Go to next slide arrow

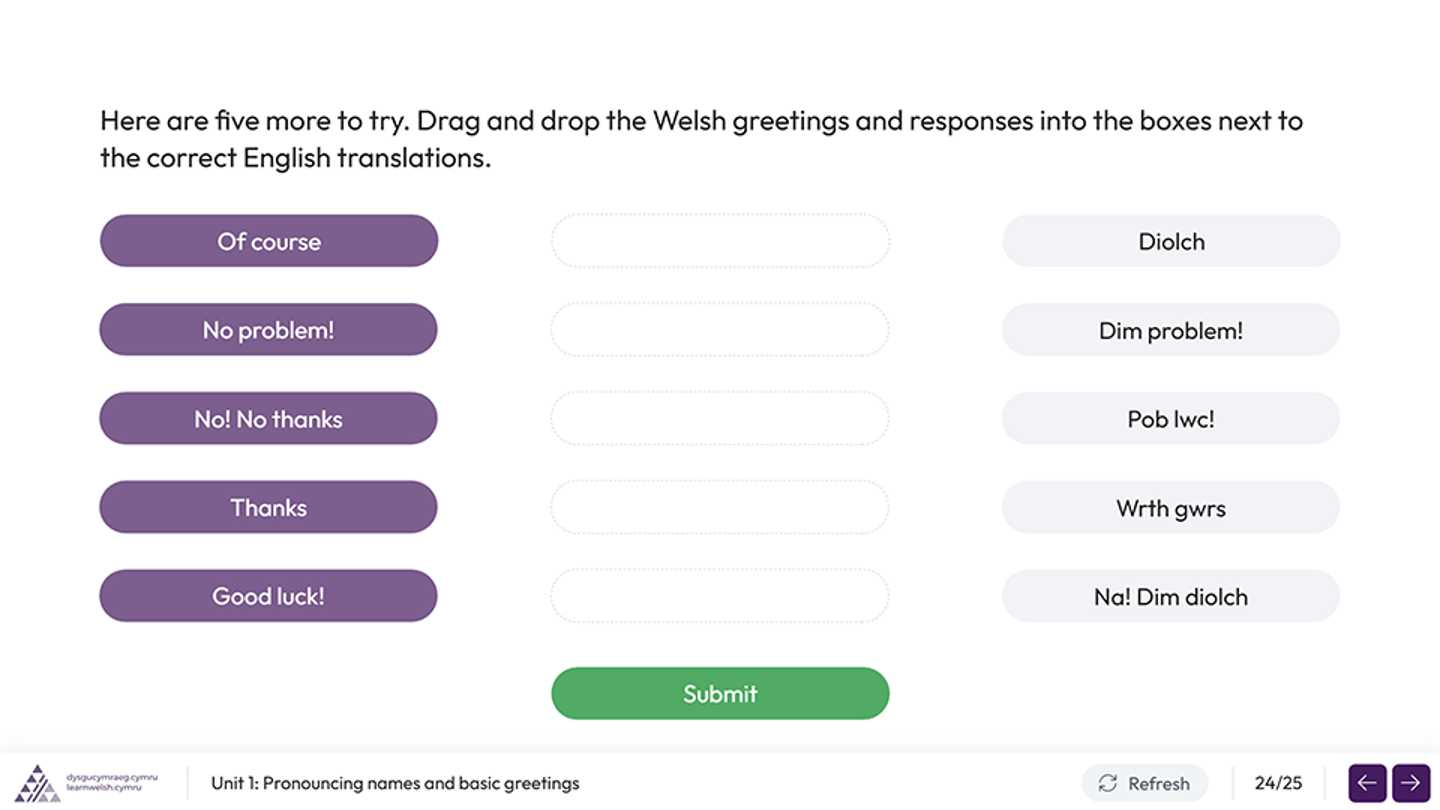(1411, 783)
